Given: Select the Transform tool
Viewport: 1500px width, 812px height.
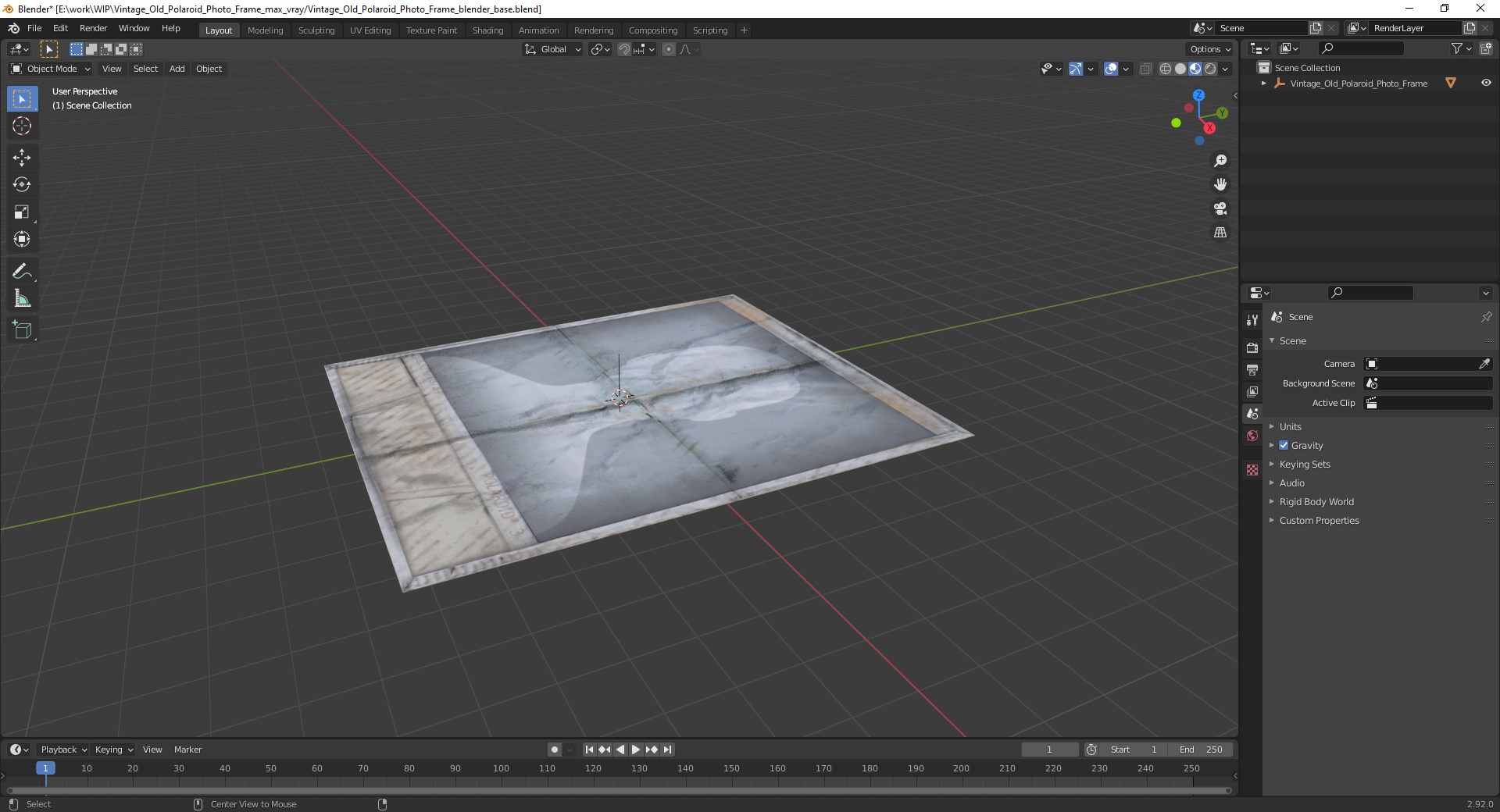Looking at the screenshot, I should click(x=22, y=240).
